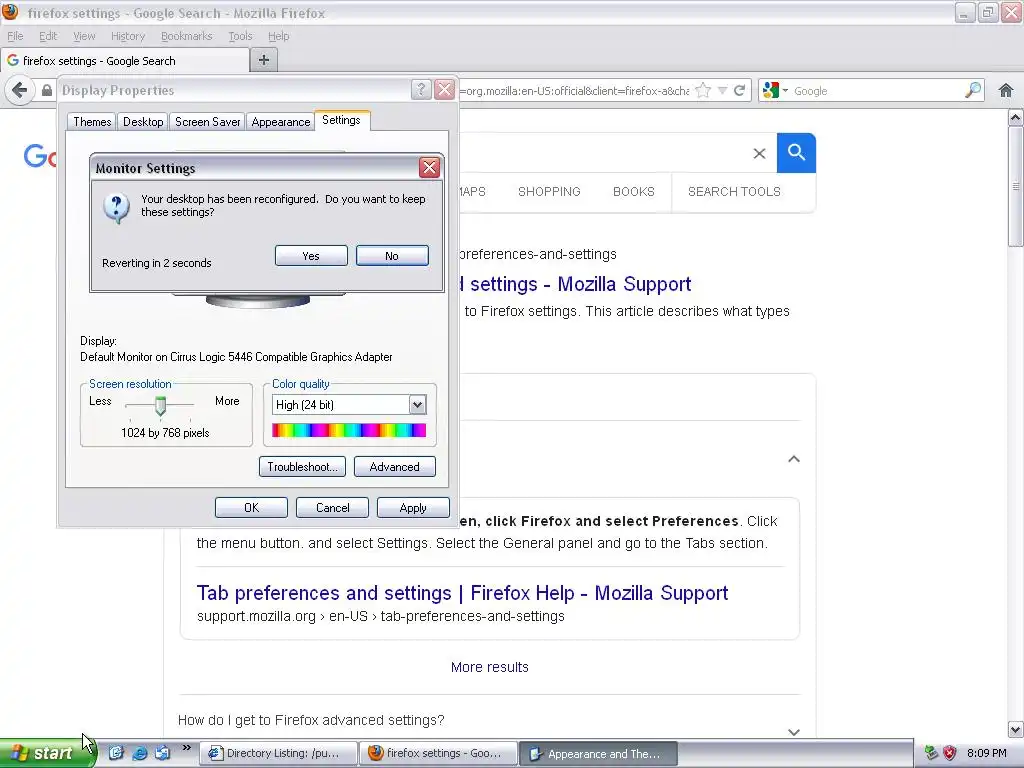Go to the Firefox home page
The image size is (1024, 768).
coord(1006,90)
